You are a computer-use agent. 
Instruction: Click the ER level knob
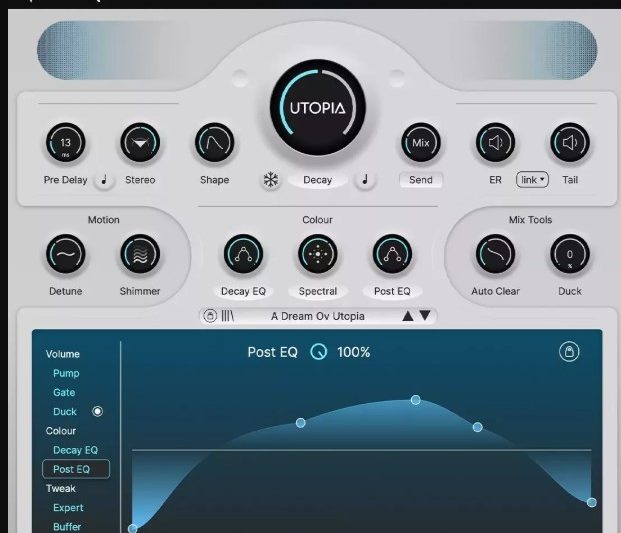[x=495, y=143]
